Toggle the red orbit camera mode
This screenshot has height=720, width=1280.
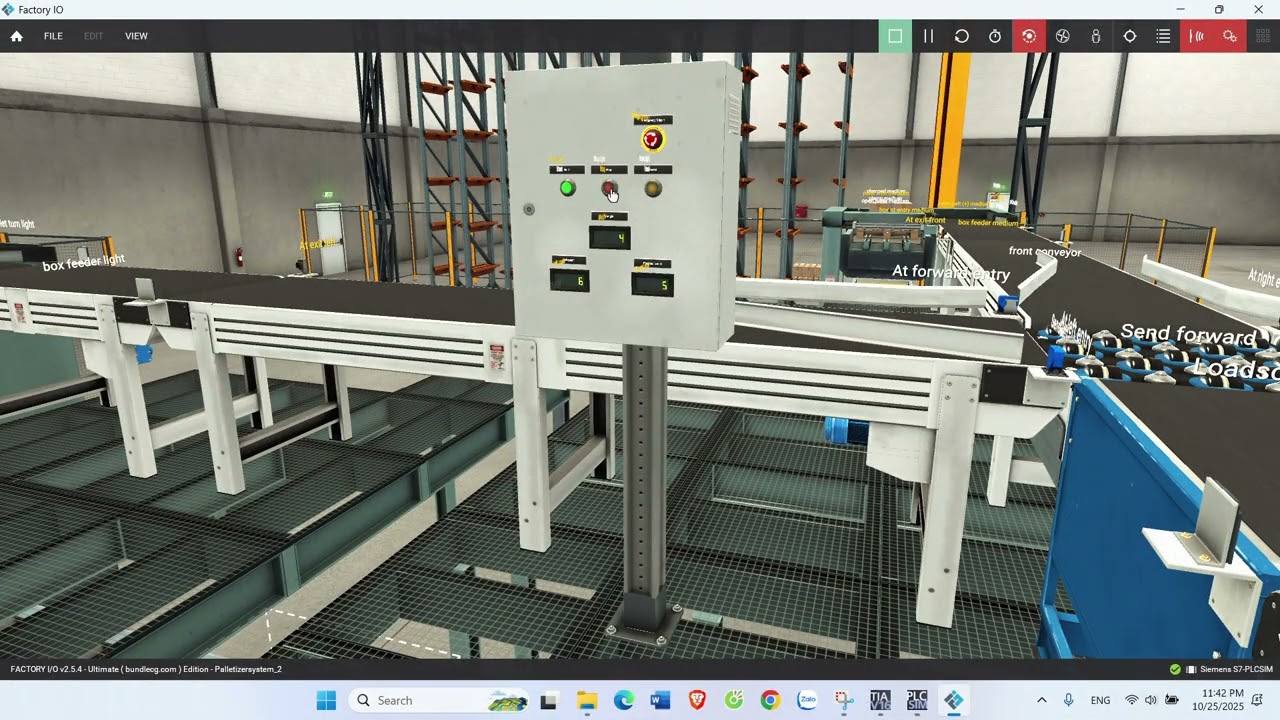(1029, 36)
